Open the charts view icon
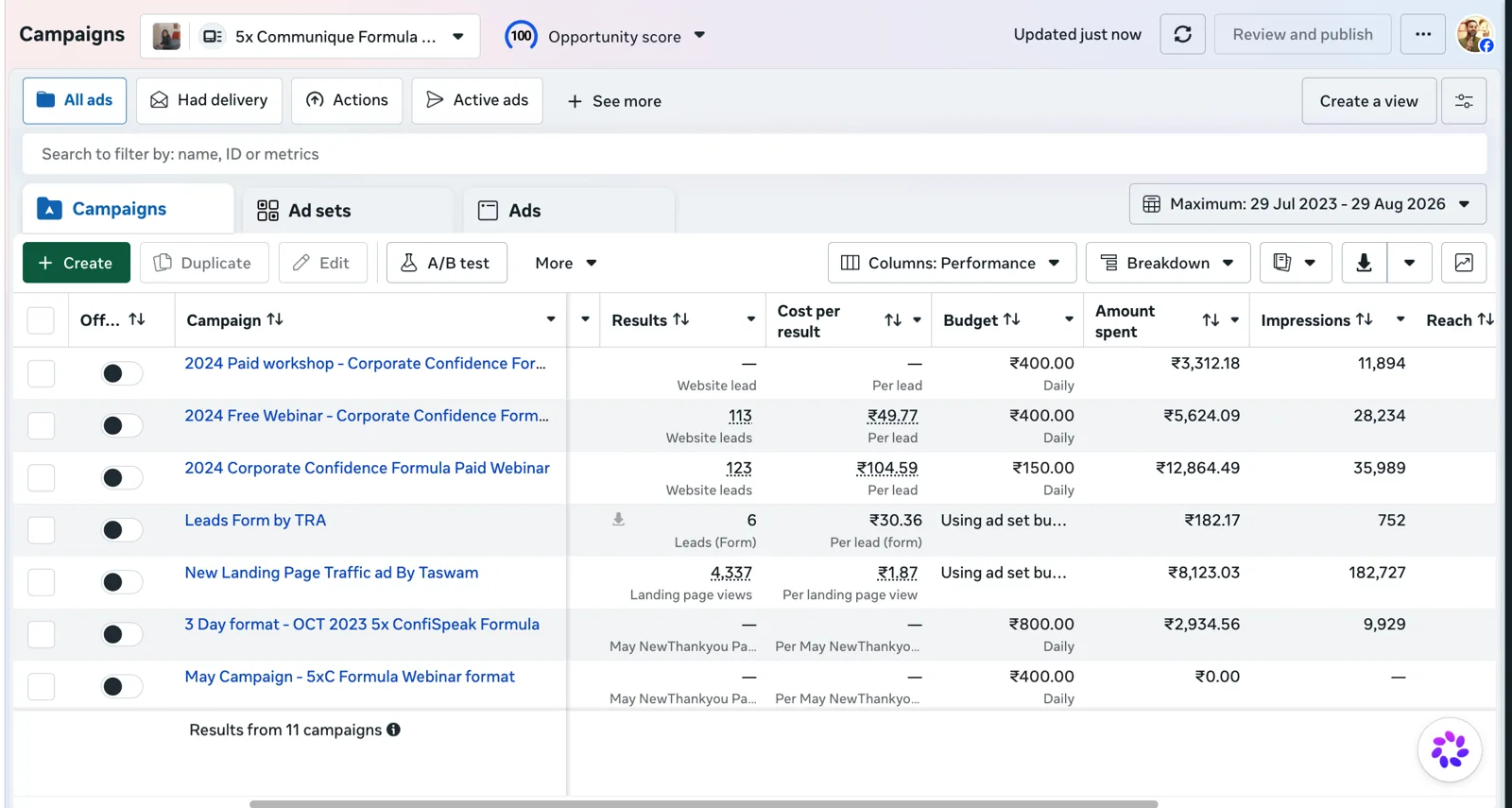Image resolution: width=1512 pixels, height=808 pixels. (1464, 263)
